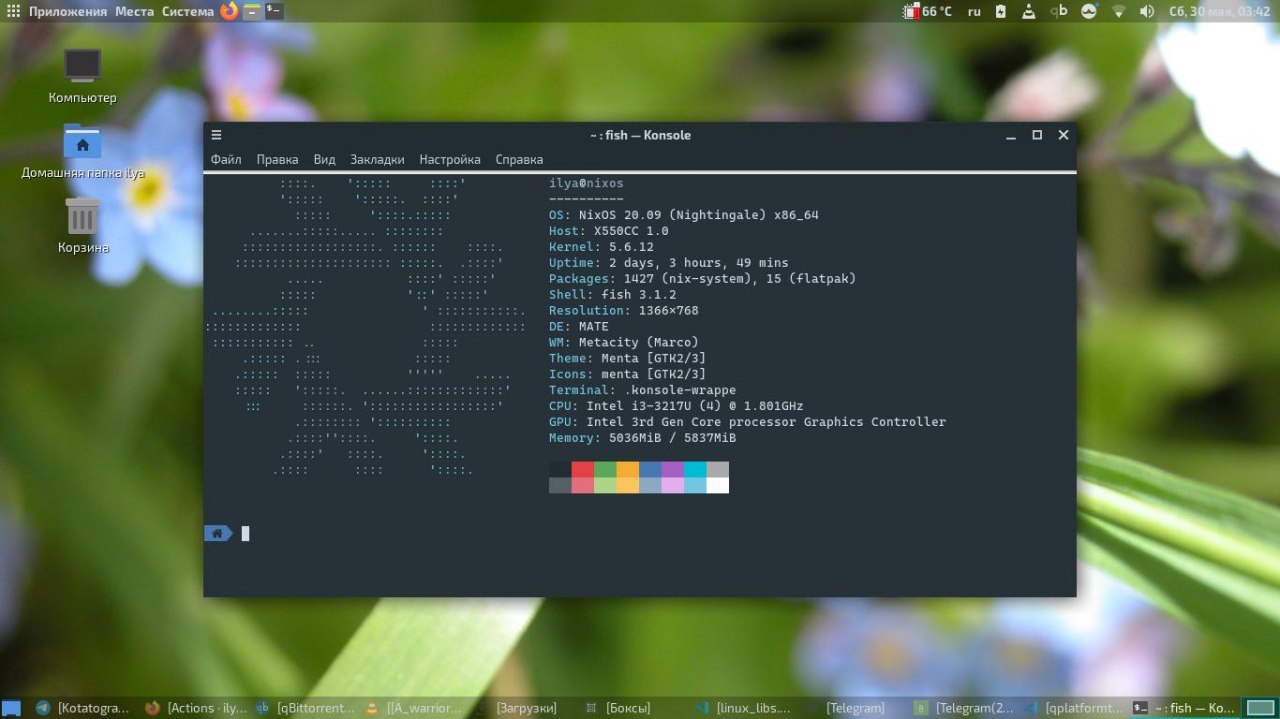
Task: Launch the terminal from the top panel
Action: pyautogui.click(x=274, y=11)
